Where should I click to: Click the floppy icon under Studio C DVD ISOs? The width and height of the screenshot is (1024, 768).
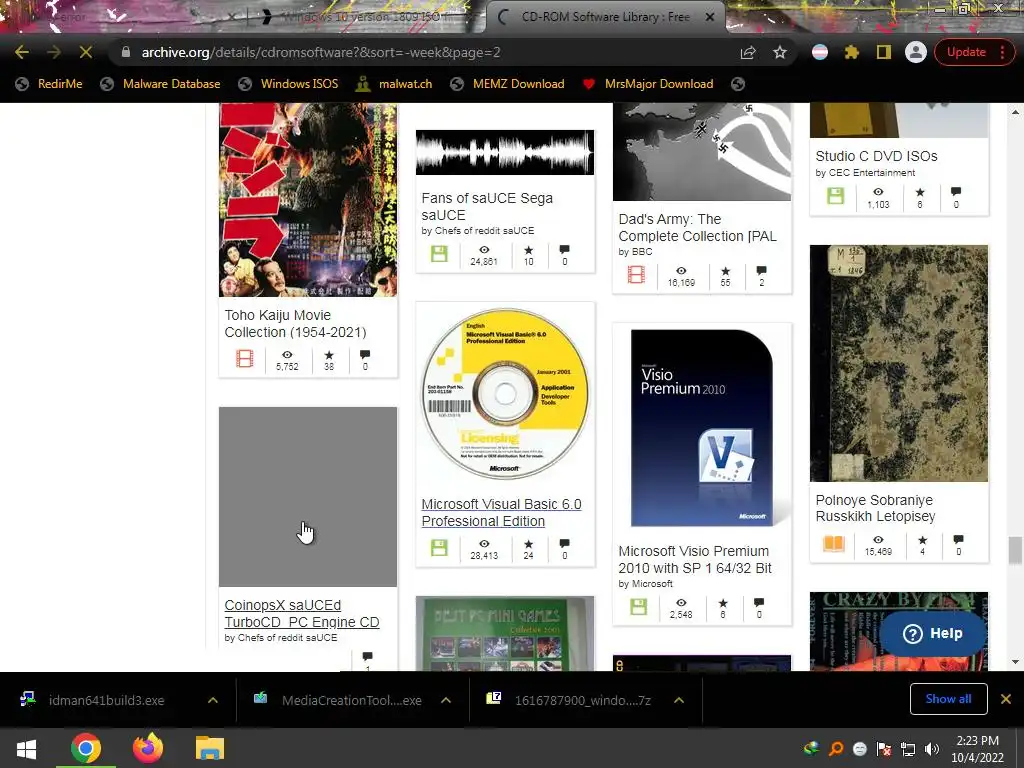[x=835, y=195]
